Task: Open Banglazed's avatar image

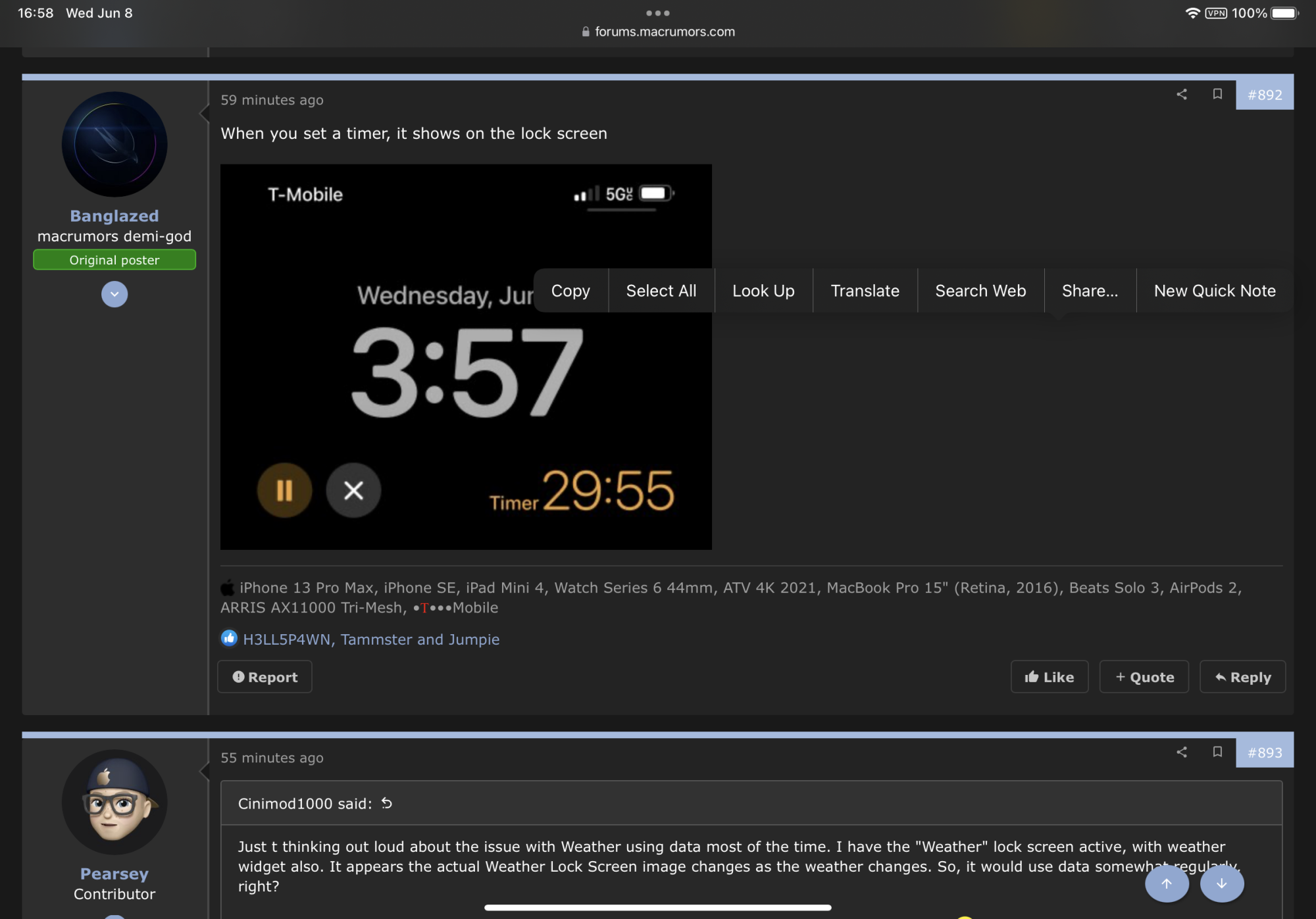Action: coord(114,144)
